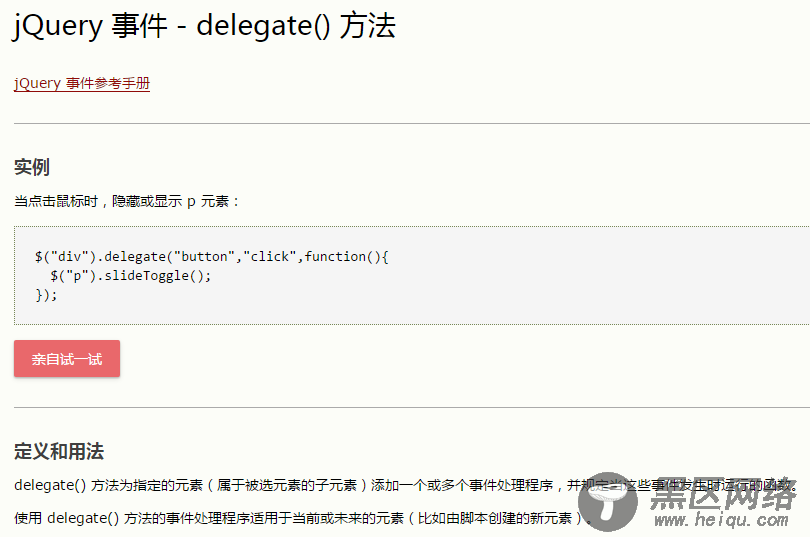
Task: Click the 定义和用法 section heading
Action: click(59, 451)
